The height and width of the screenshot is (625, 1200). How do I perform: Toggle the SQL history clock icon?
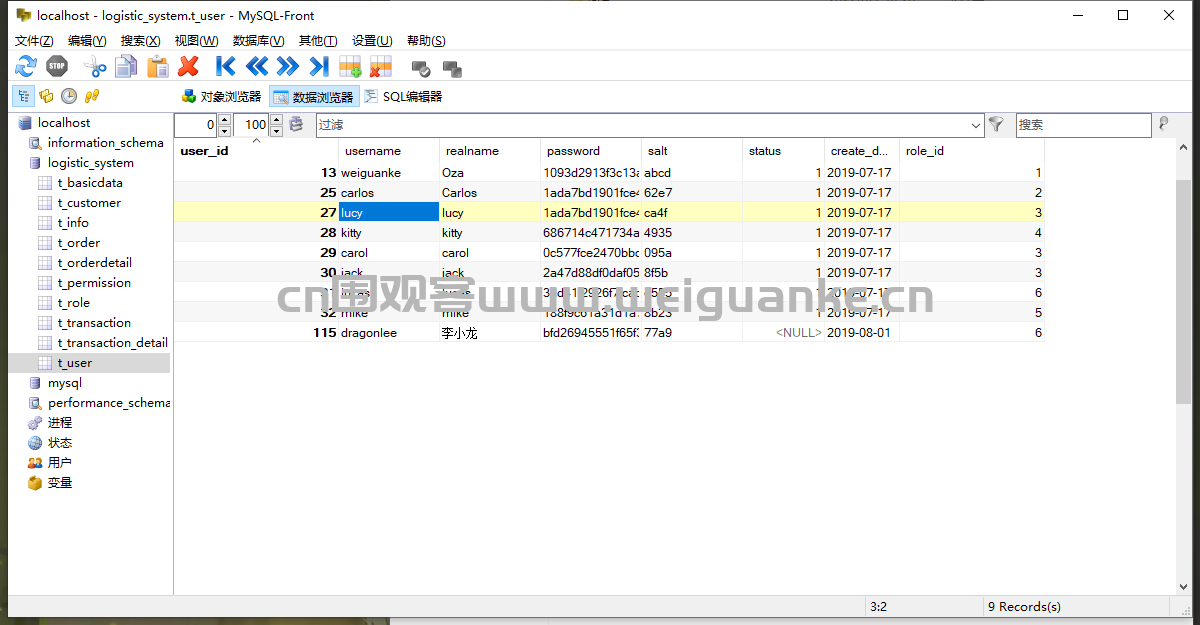tap(69, 96)
